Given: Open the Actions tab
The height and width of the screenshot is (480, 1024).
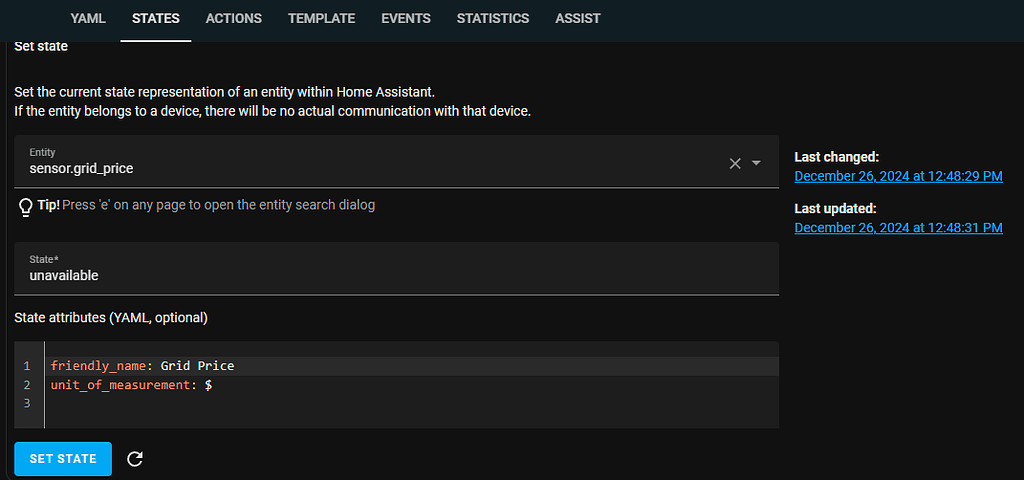Looking at the screenshot, I should (x=234, y=19).
